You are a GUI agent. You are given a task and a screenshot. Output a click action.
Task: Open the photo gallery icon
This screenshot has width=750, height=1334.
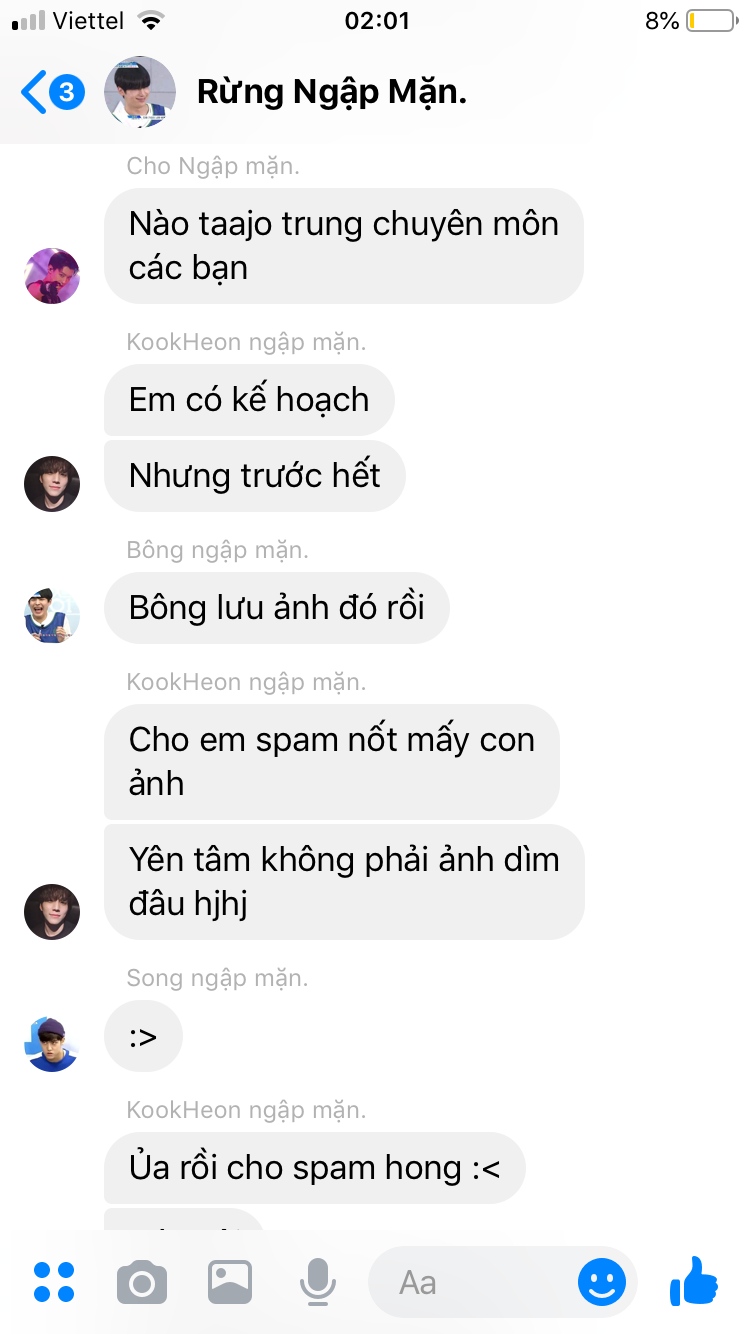[x=230, y=1282]
